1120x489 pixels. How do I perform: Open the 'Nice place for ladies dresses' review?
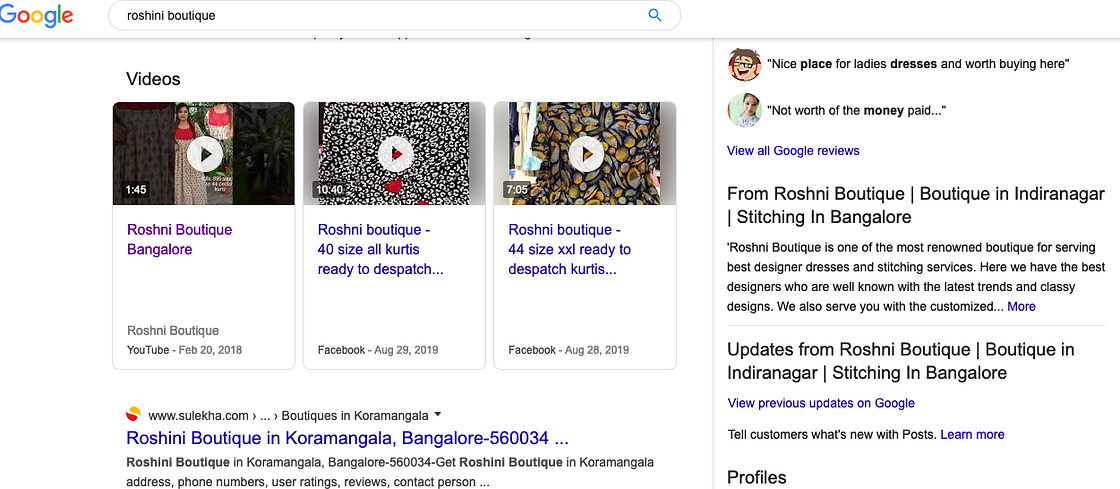click(918, 64)
